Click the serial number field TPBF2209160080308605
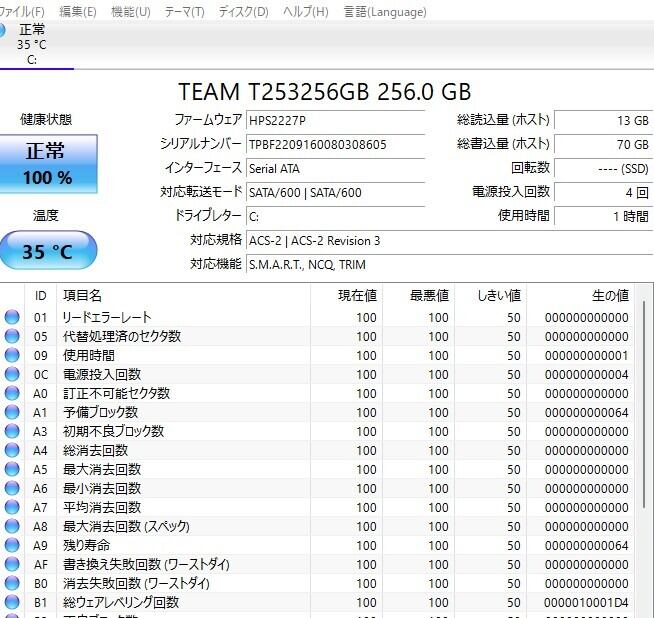Image resolution: width=654 pixels, height=618 pixels. point(335,145)
